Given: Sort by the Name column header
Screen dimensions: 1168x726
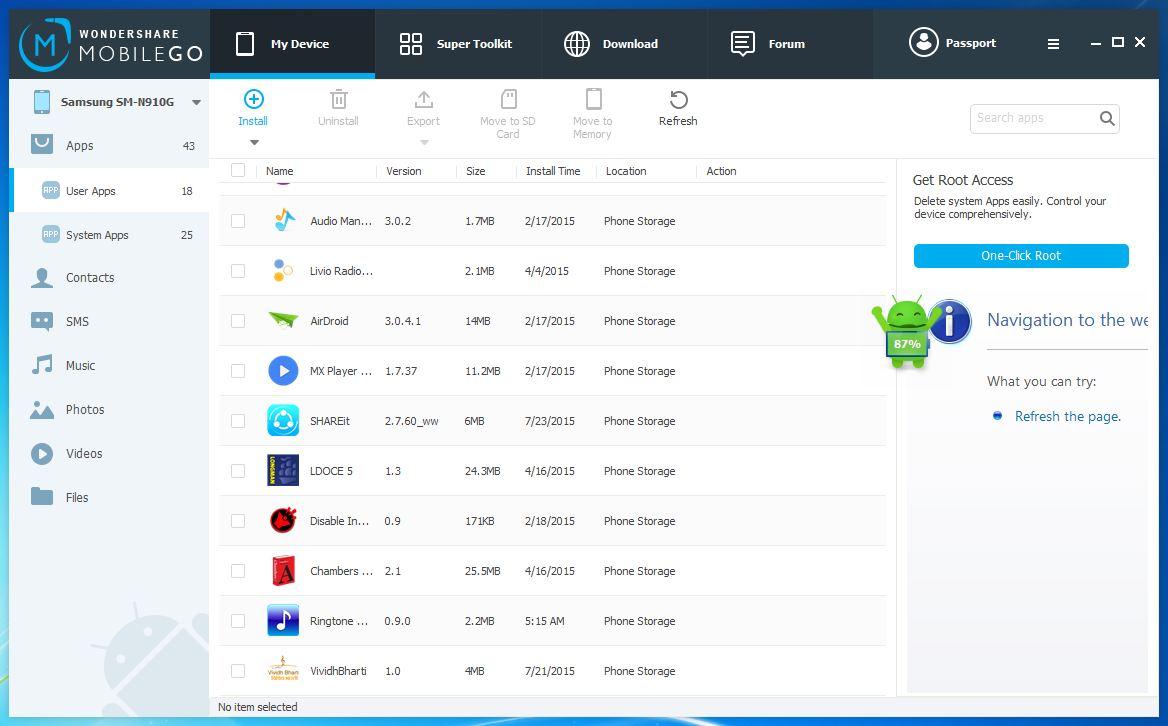Looking at the screenshot, I should pyautogui.click(x=279, y=171).
